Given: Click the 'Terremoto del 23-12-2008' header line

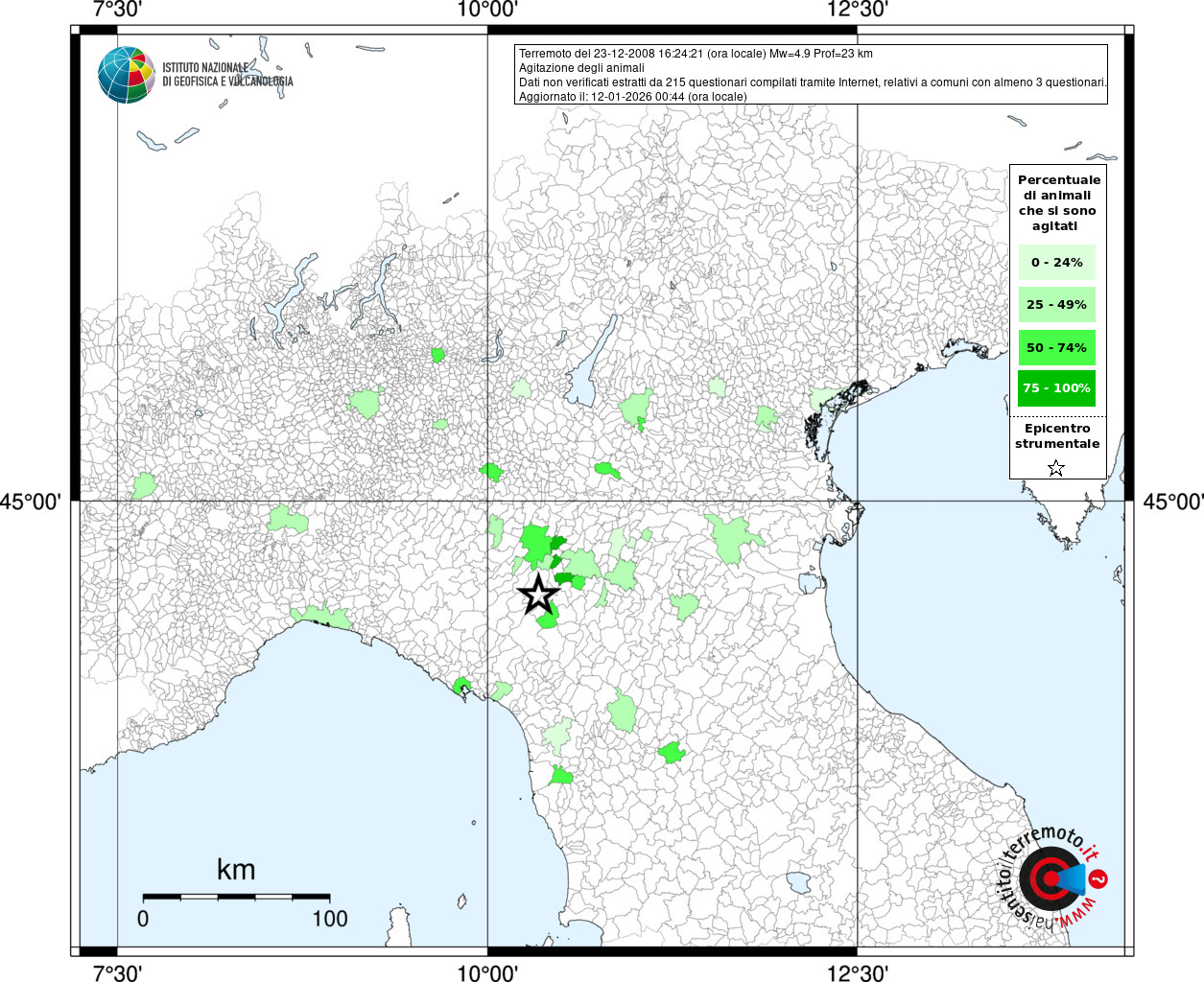Looking at the screenshot, I should pos(696,54).
